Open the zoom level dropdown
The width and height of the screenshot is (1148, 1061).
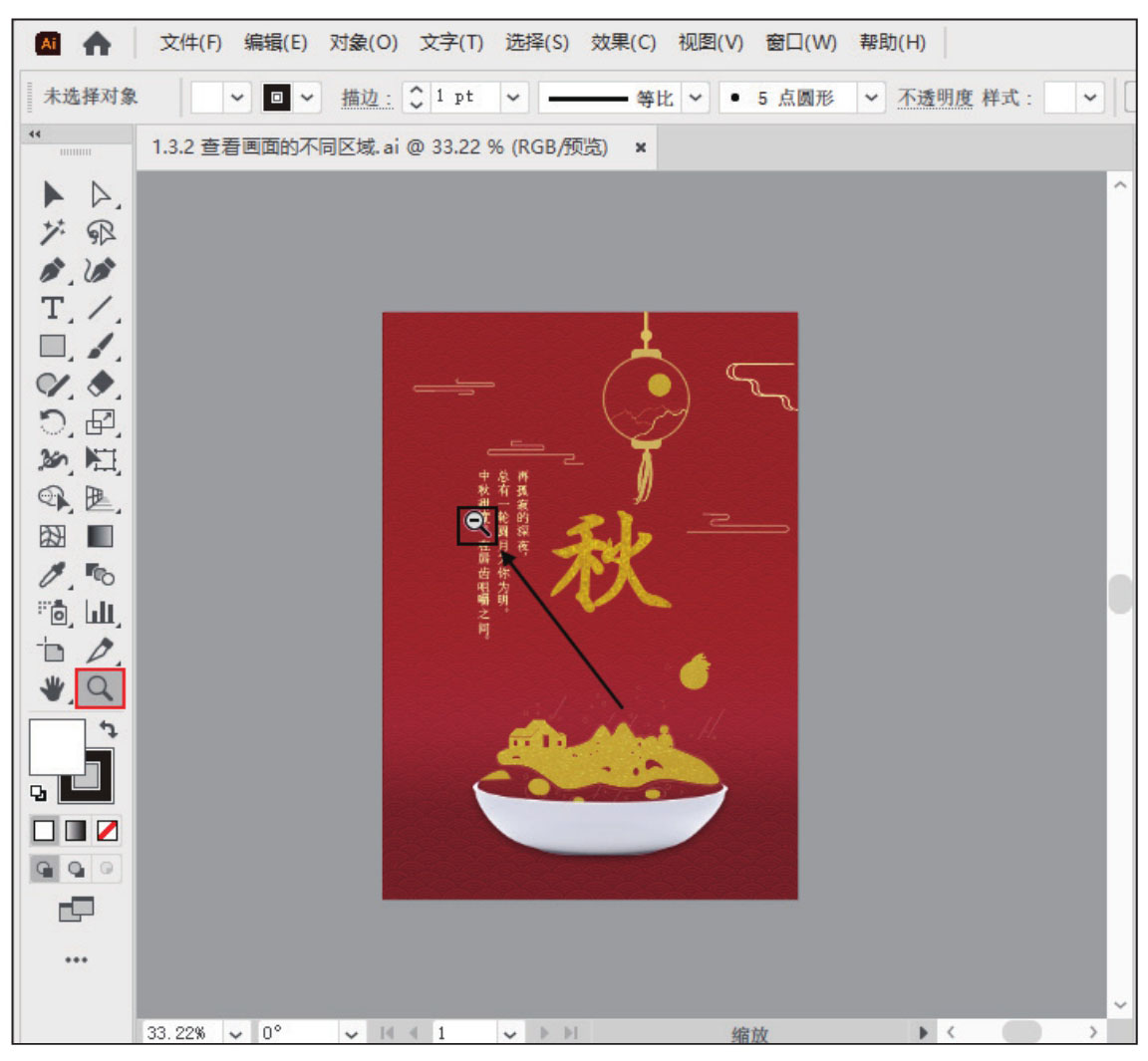click(235, 1033)
